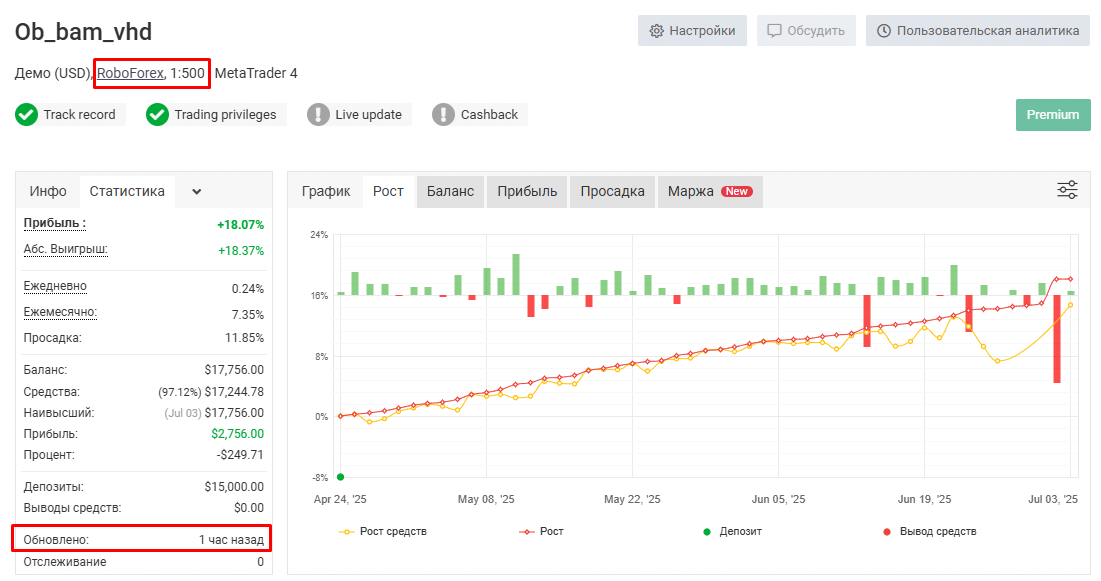Click the +18.07% profit value
Viewport: 1101px width, 581px height.
click(x=240, y=225)
